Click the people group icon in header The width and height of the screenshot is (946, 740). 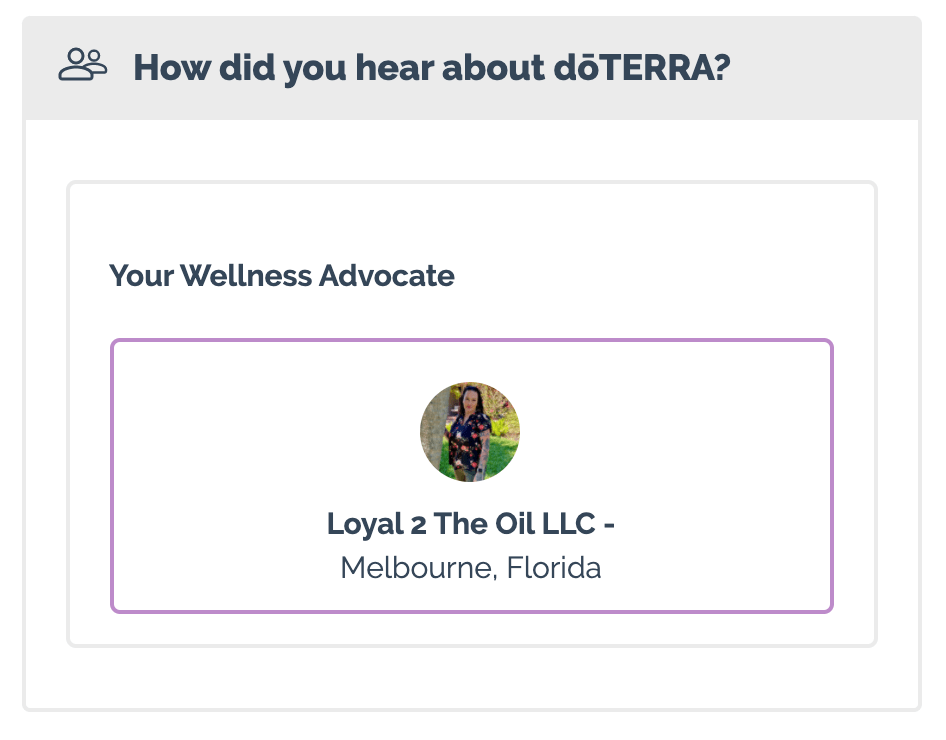point(83,65)
